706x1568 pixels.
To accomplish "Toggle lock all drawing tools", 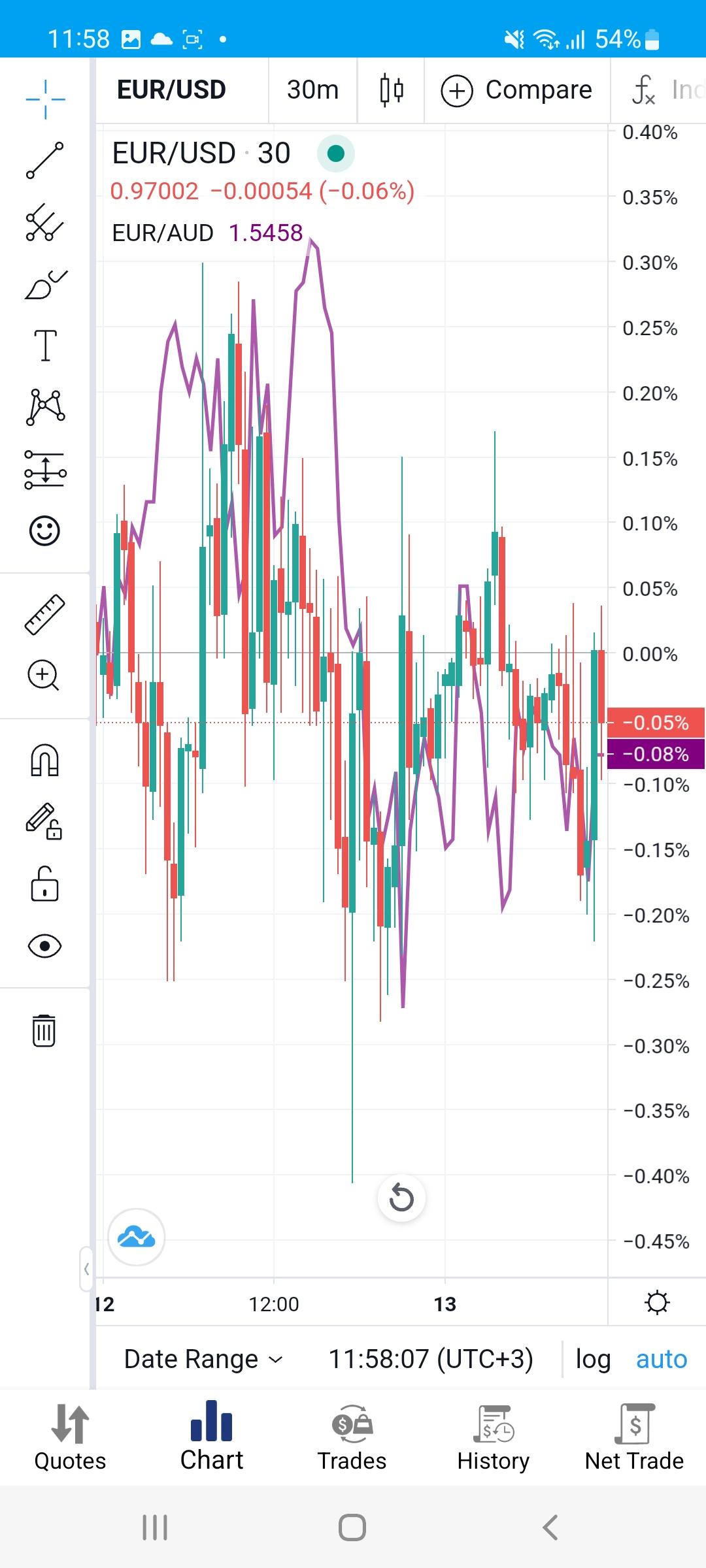I will tap(45, 884).
